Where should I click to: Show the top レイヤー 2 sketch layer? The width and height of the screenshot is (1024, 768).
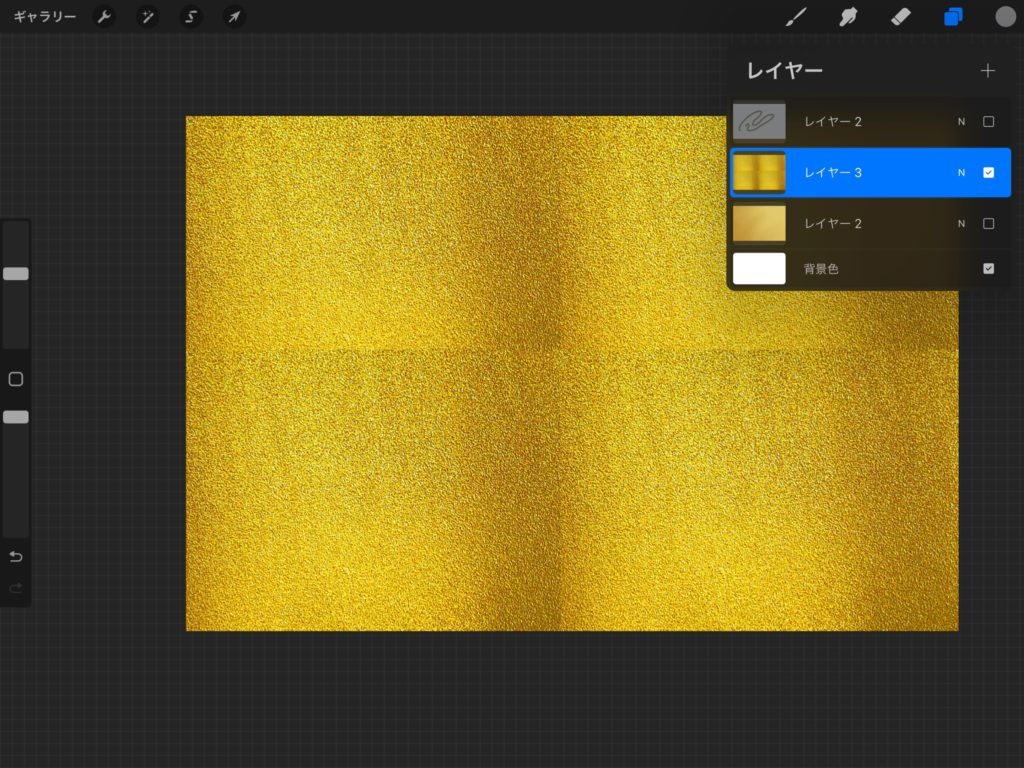pos(988,122)
